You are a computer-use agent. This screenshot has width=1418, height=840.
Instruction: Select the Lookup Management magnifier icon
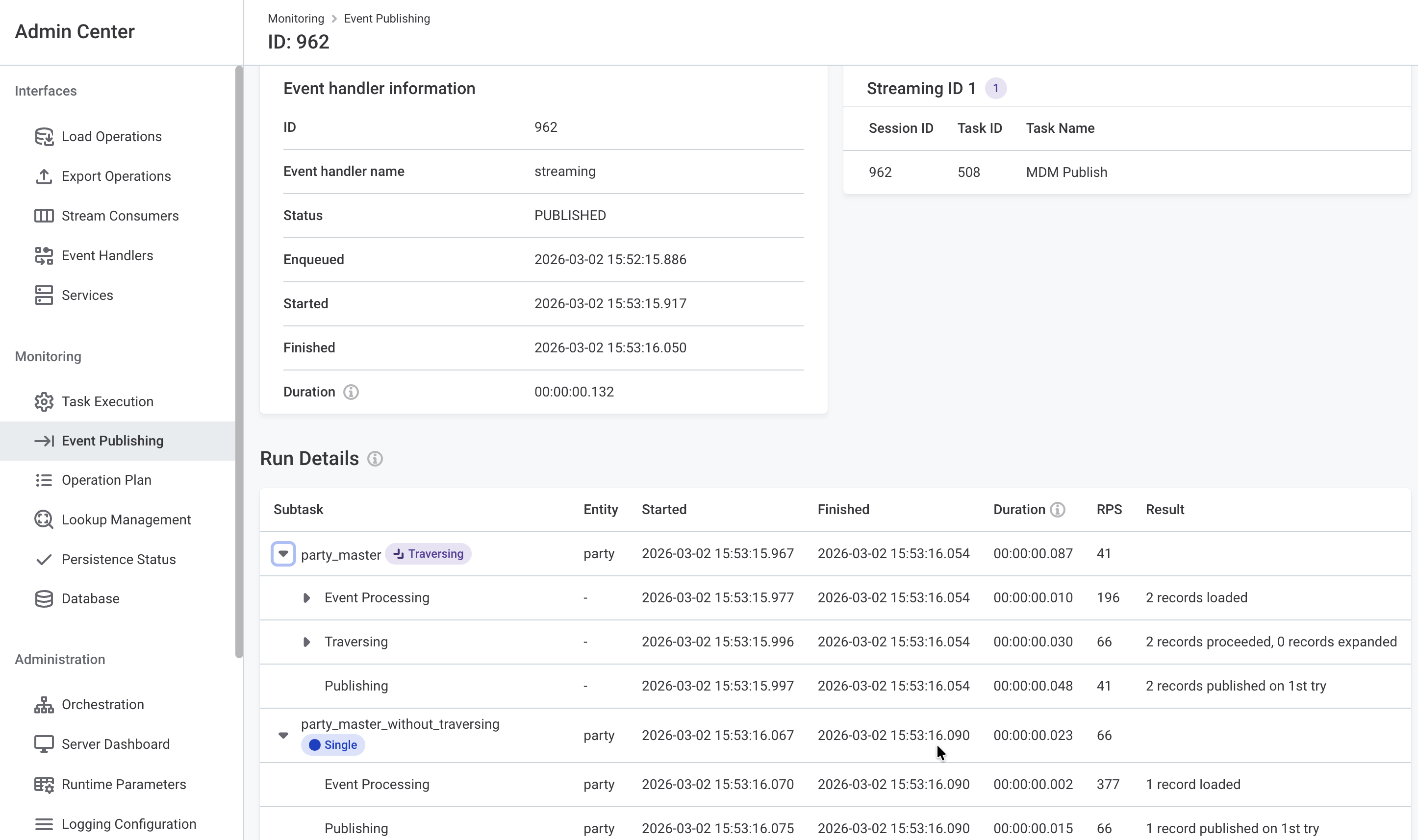point(44,519)
